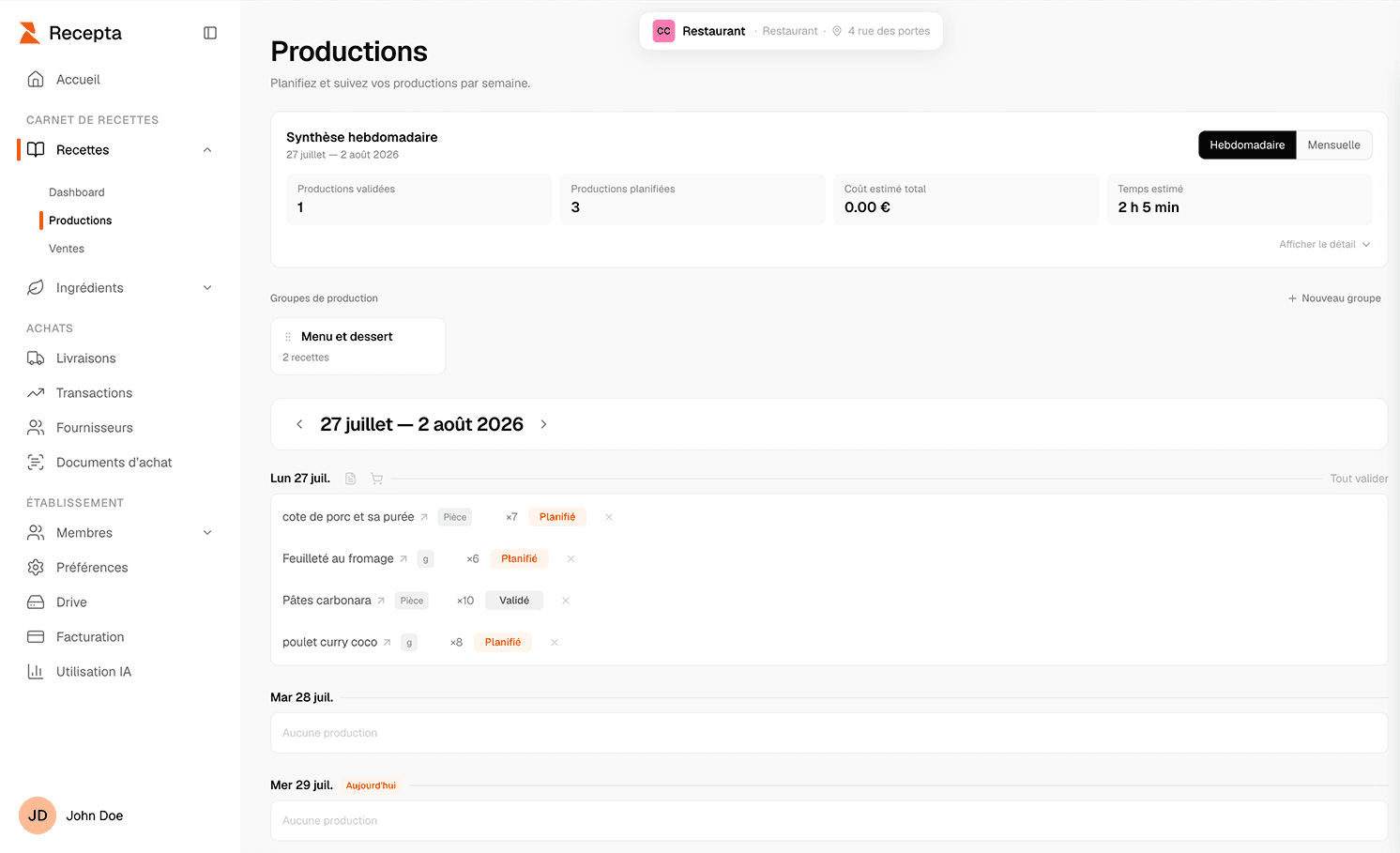Image resolution: width=1400 pixels, height=853 pixels.
Task: Switch to Hebdomadaire view
Action: point(1247,145)
